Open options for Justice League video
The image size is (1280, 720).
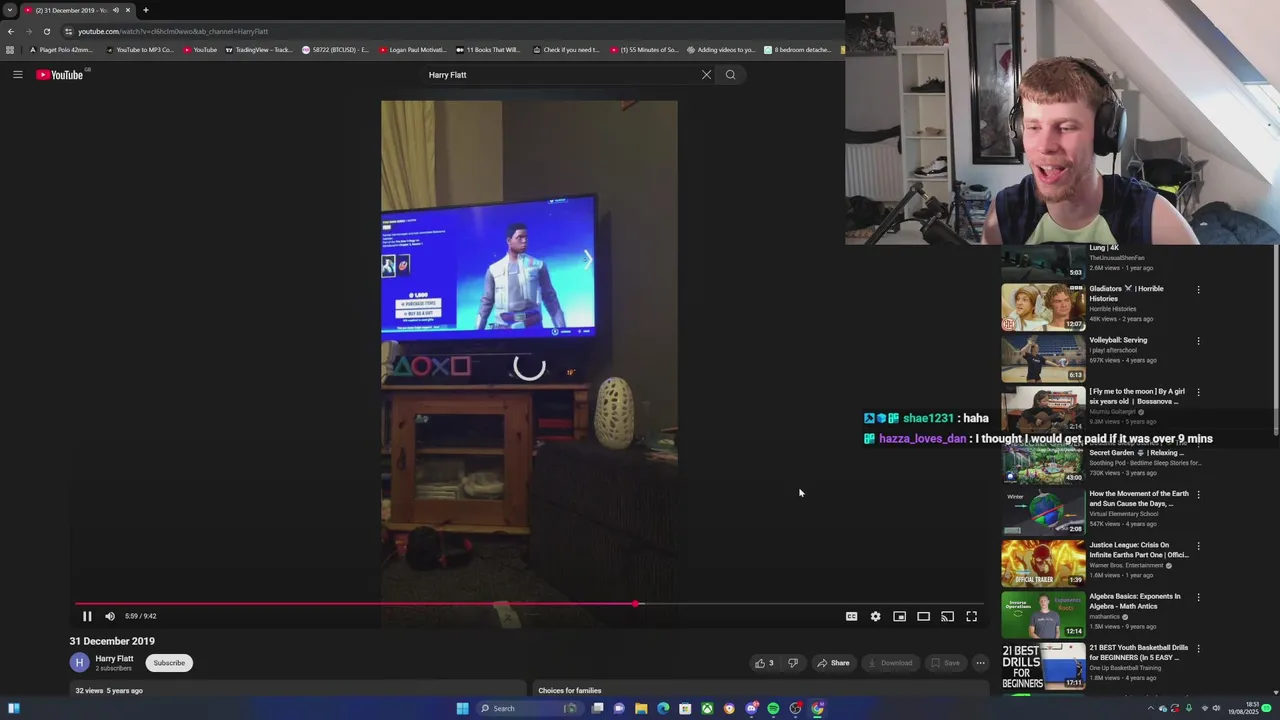[x=1198, y=547]
